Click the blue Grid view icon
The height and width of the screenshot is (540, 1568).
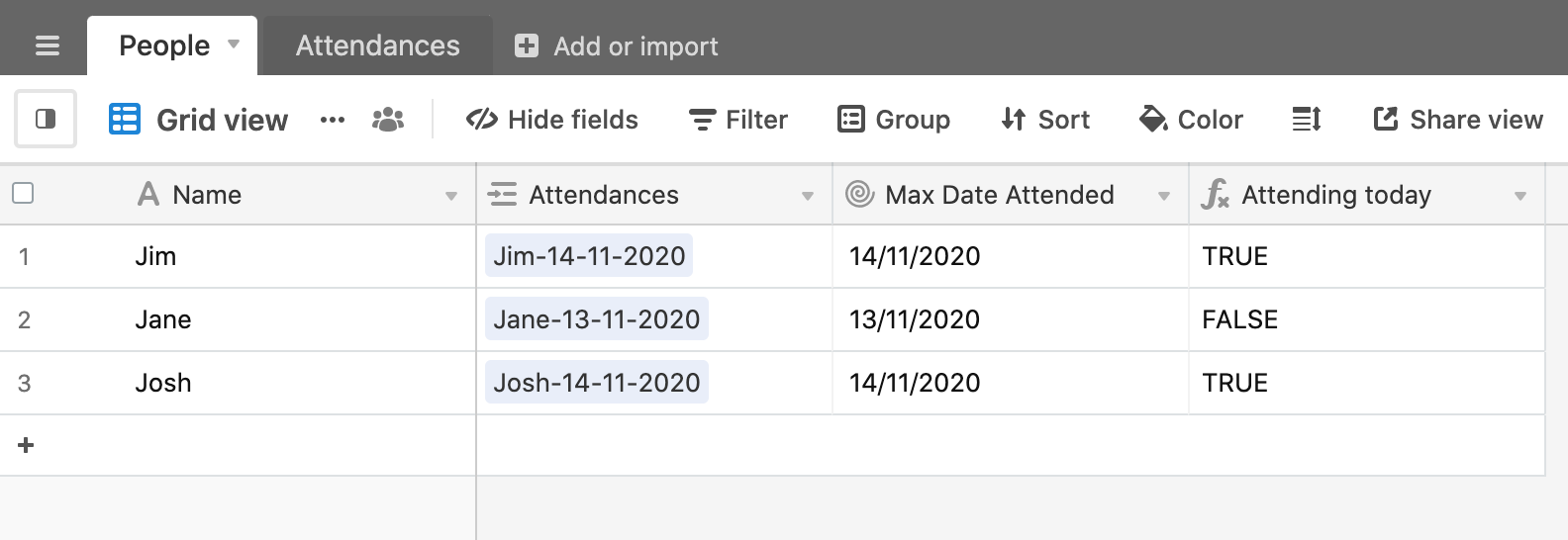click(x=125, y=119)
